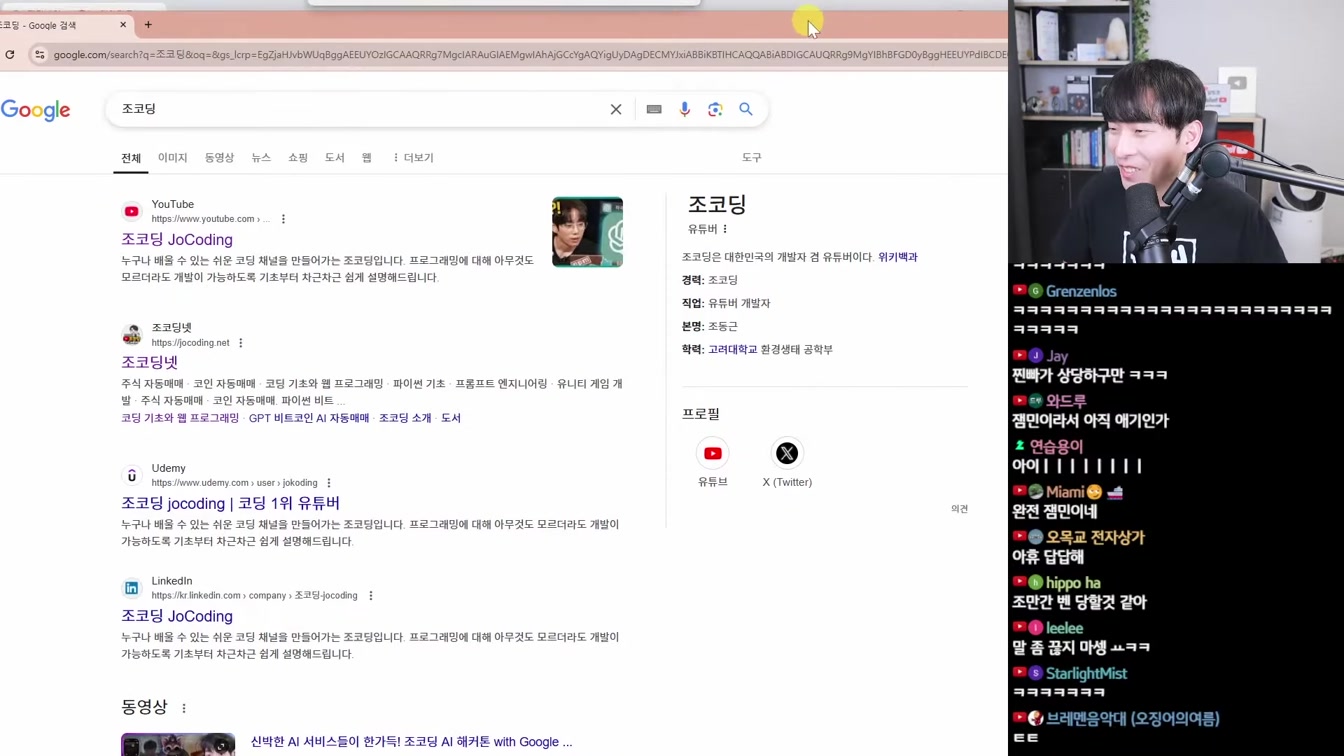
Task: Click the 의견 feedback link
Action: [x=959, y=509]
